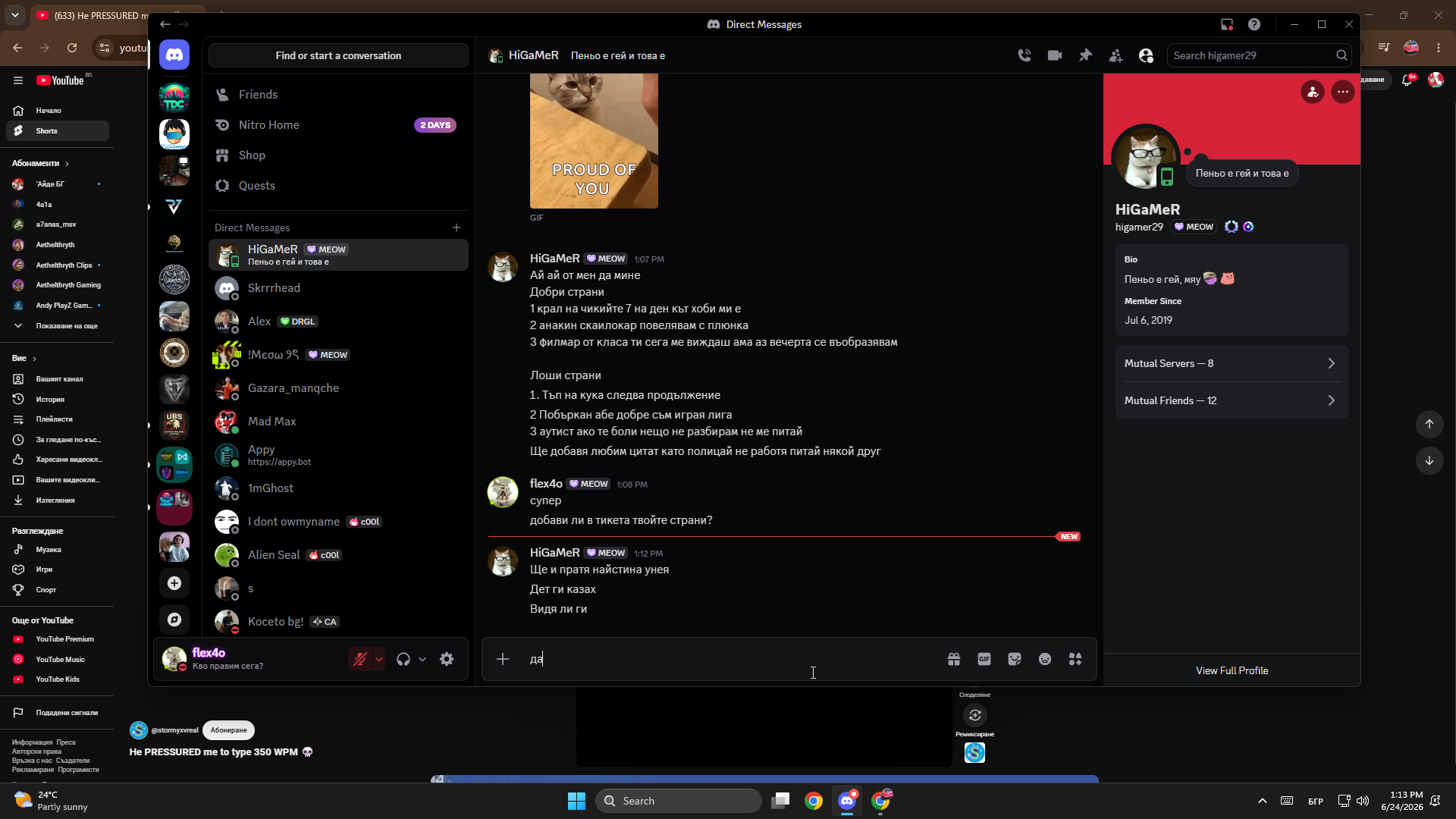Open Task View on taskbar
1456x819 pixels.
point(780,801)
